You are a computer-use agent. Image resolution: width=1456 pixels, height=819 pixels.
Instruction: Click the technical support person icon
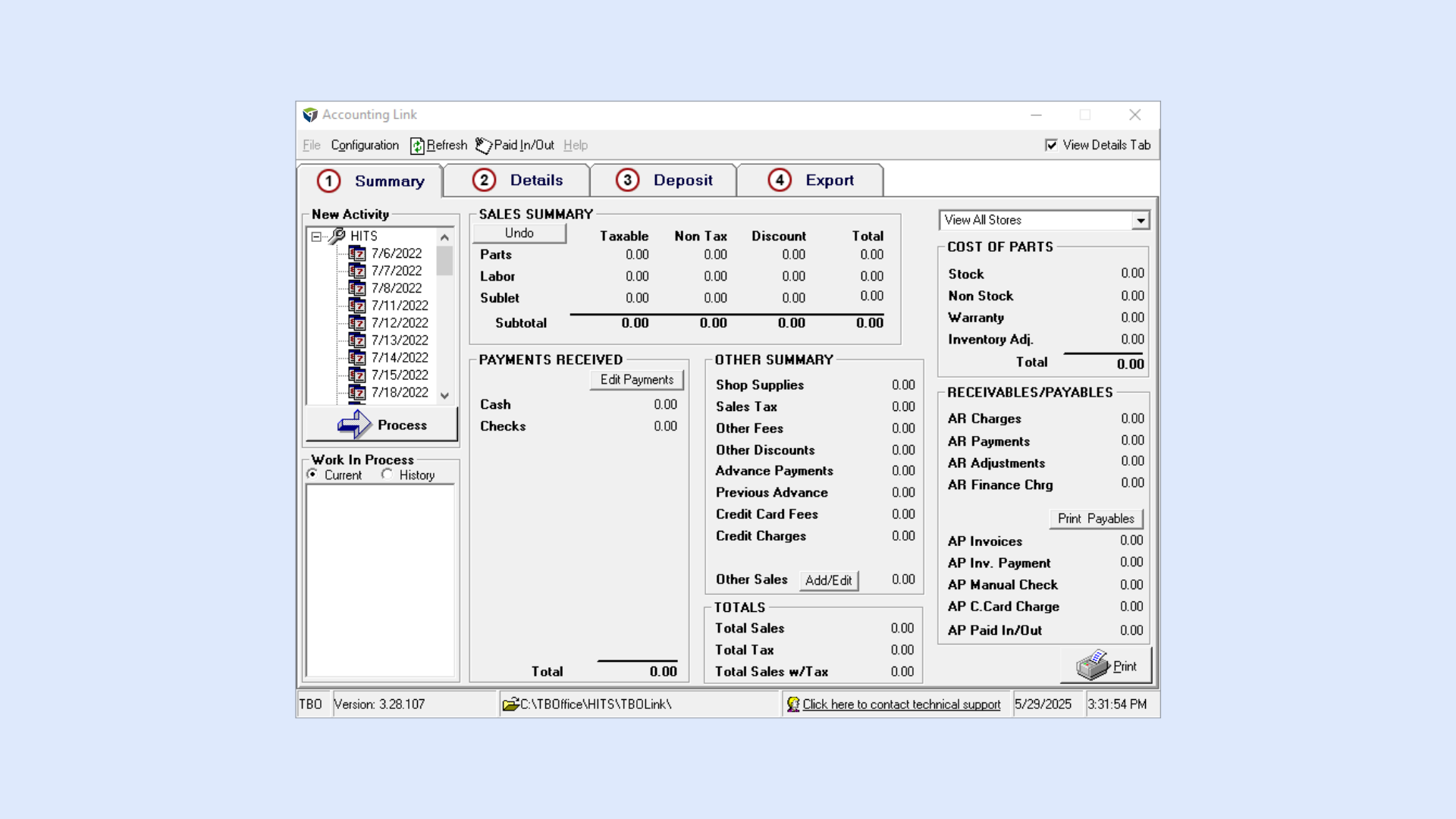tap(793, 704)
